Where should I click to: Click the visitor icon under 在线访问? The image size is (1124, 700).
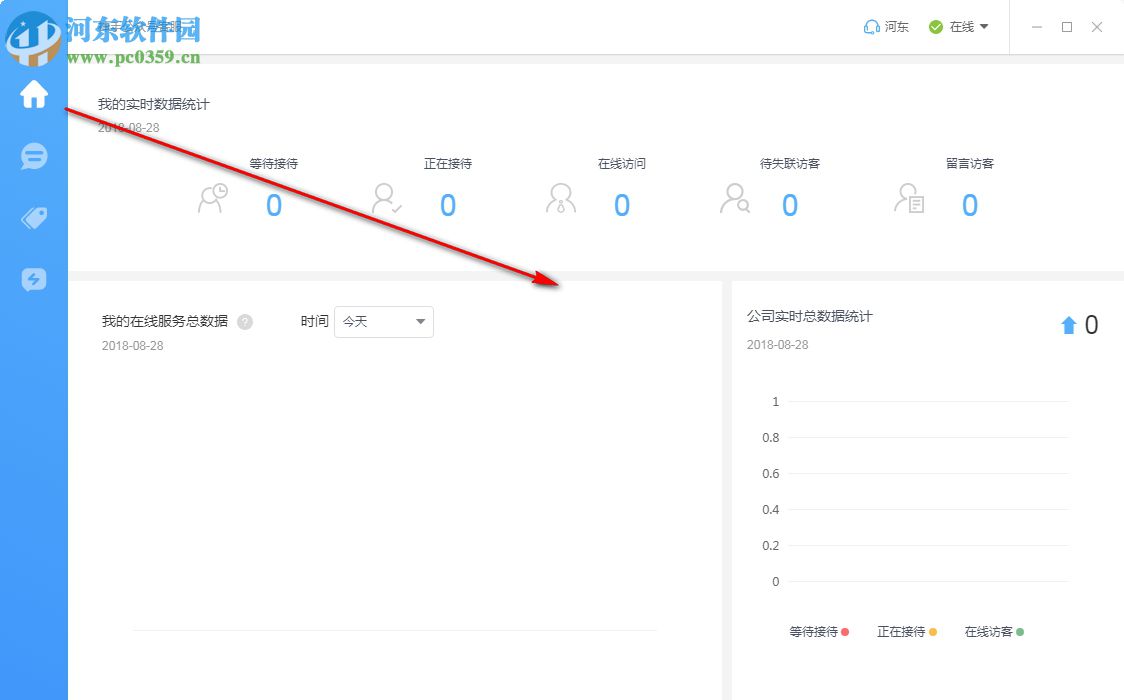coord(560,200)
